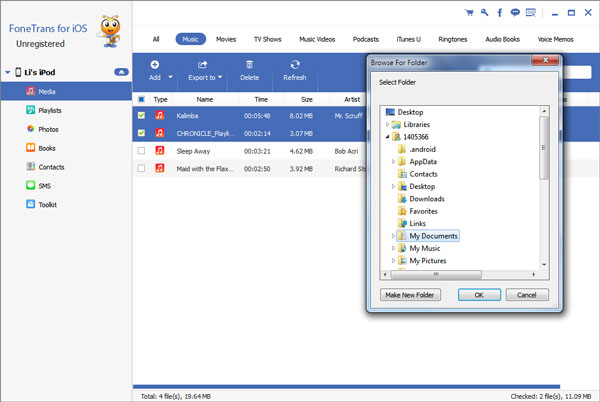Uncheck the Kalimba checkbox
This screenshot has width=600, height=402.
[141, 115]
